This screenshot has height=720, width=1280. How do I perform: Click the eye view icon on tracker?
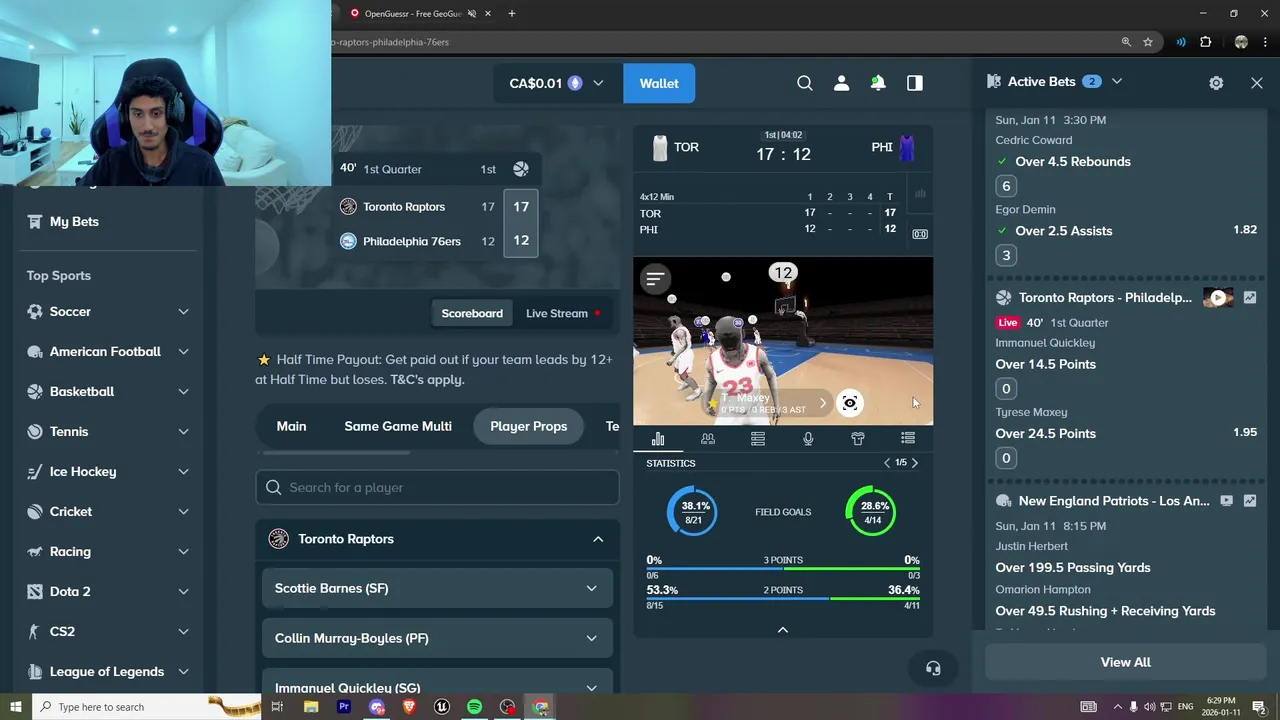point(849,403)
